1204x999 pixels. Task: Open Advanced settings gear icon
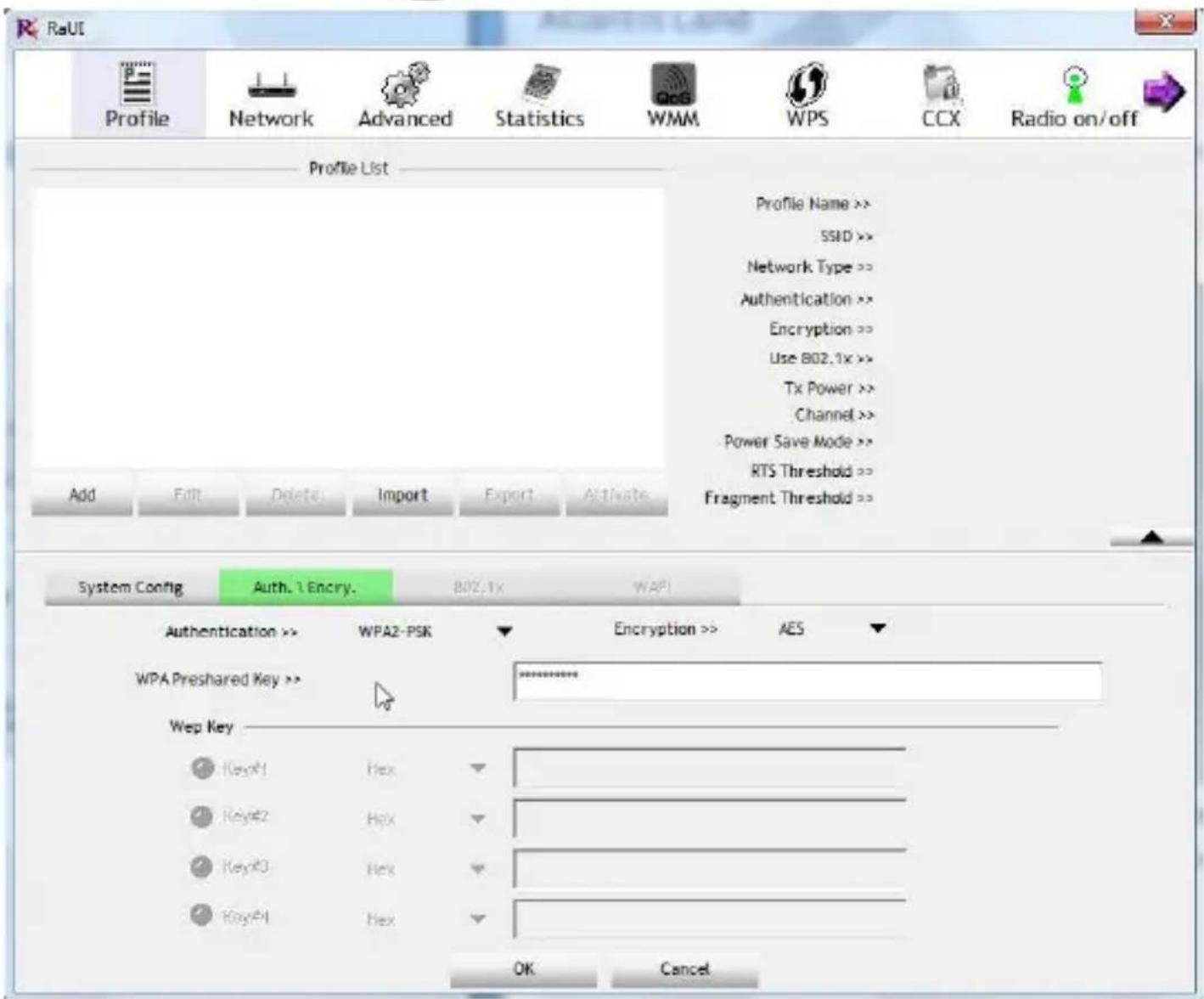[x=405, y=84]
